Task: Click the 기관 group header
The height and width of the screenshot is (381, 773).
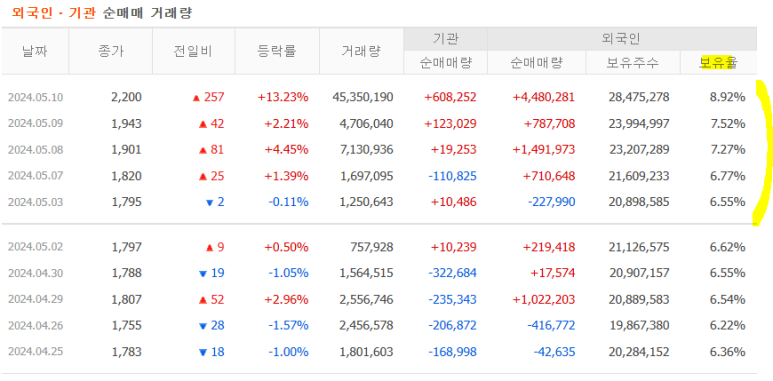Action: pos(446,39)
